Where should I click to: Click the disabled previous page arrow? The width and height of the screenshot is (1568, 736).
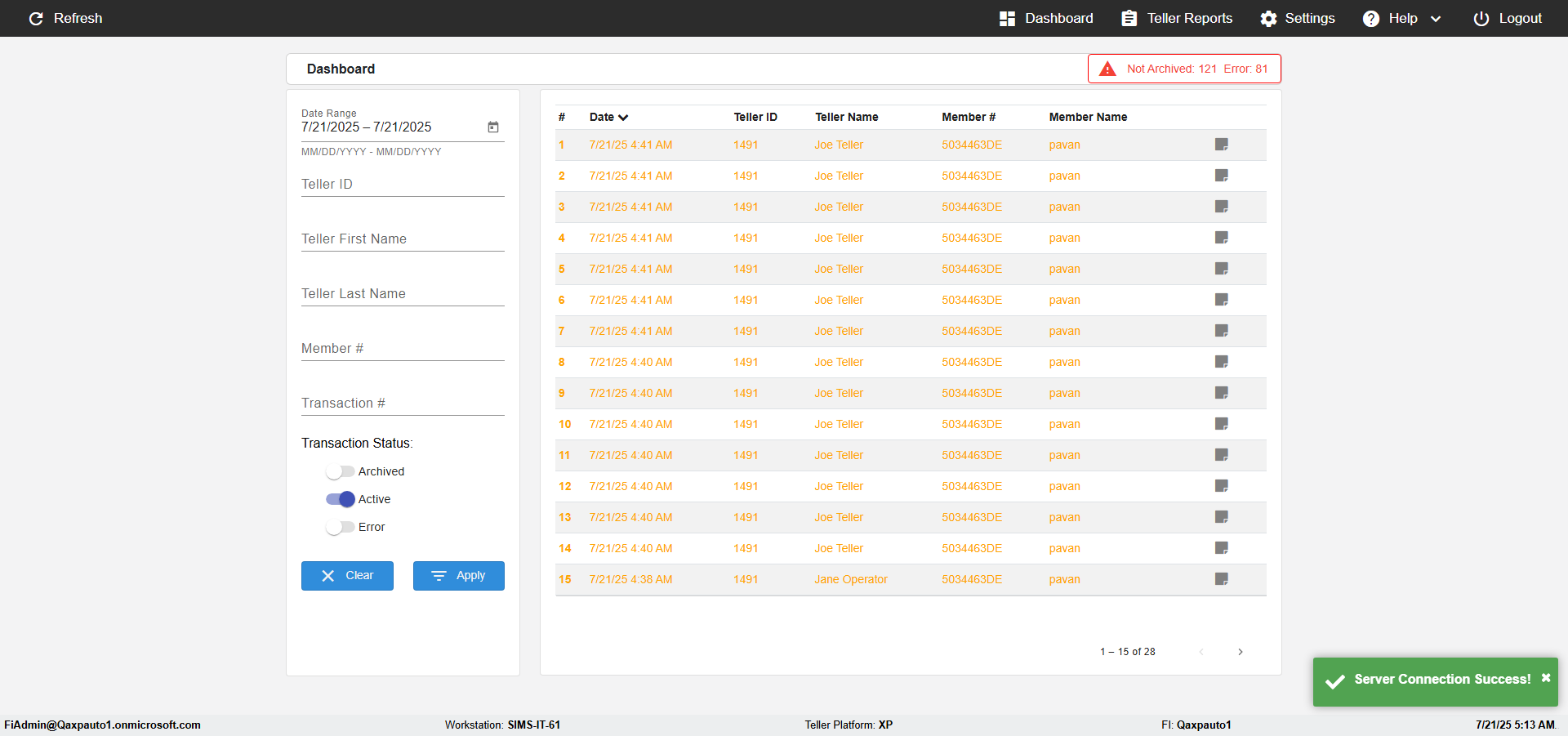[1201, 652]
